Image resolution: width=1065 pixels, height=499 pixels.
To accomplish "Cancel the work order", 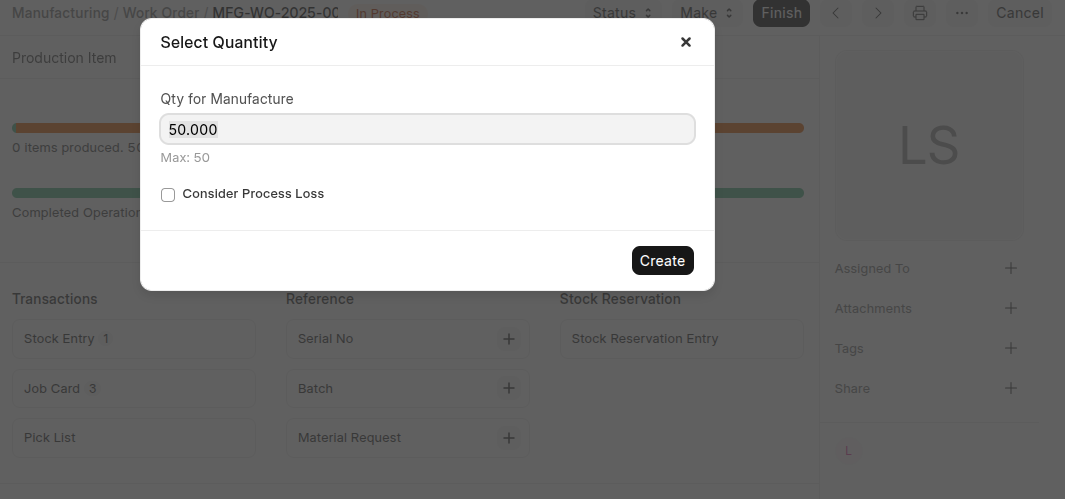I will (x=1019, y=13).
